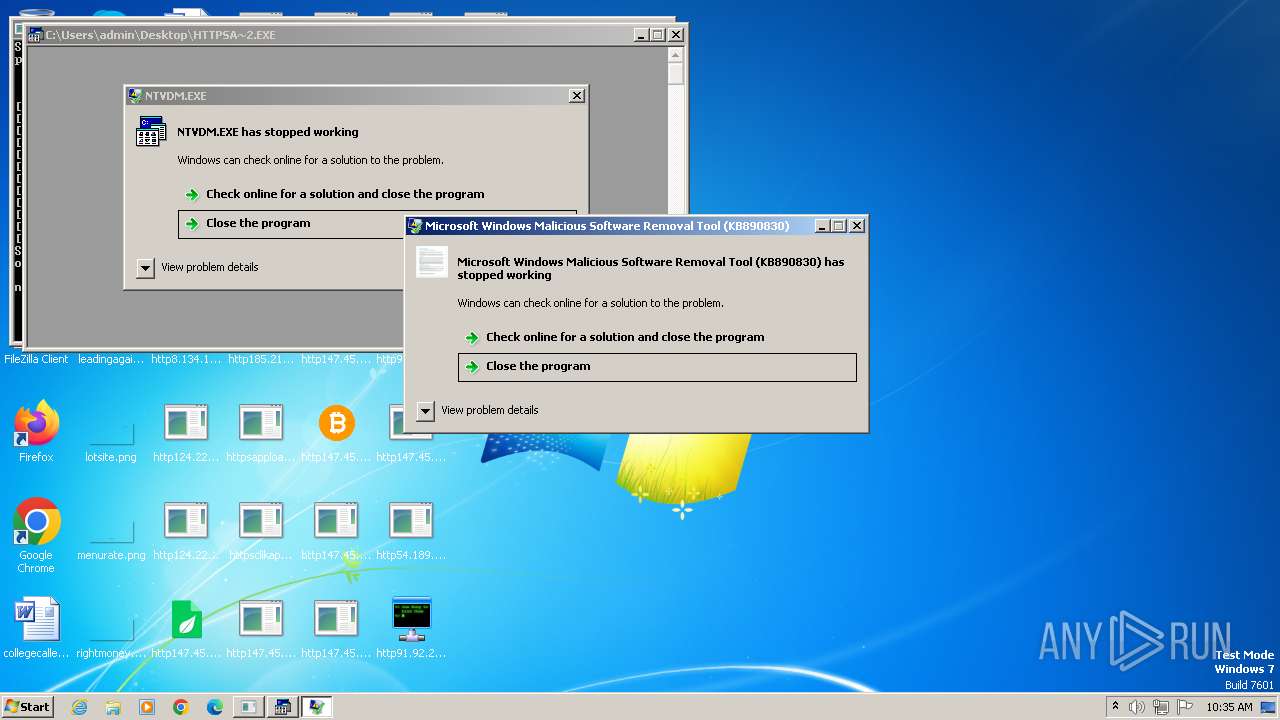
Task: Select the leadingagai desktop file label
Action: point(111,359)
